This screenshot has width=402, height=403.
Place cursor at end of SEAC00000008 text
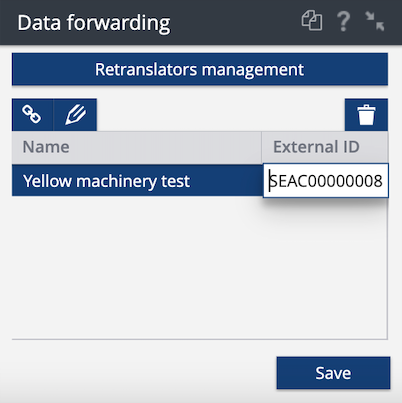(383, 181)
